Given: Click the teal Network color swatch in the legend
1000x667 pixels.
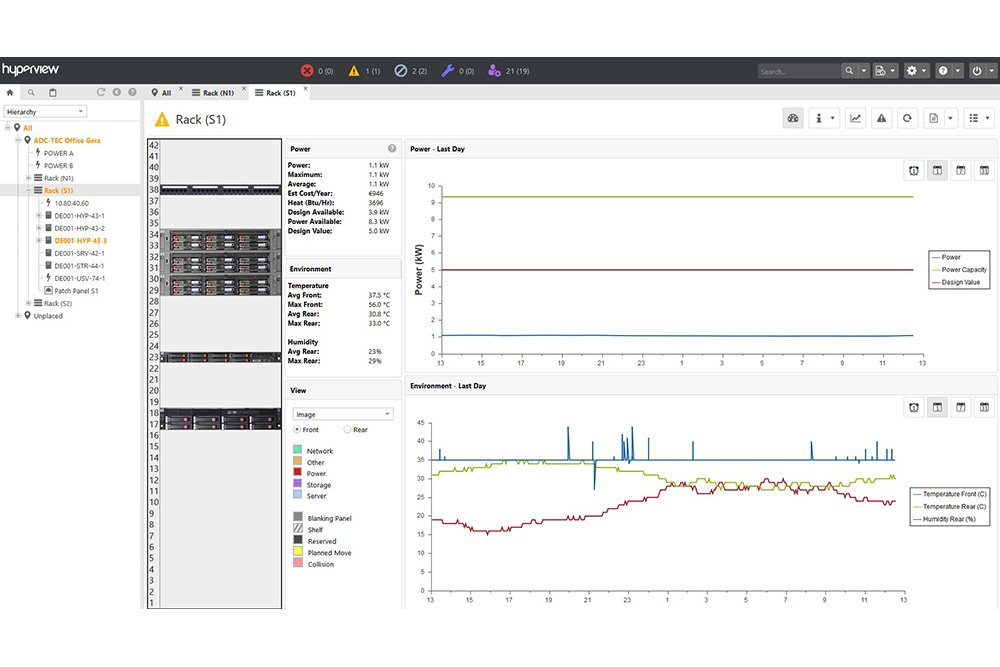Looking at the screenshot, I should (297, 451).
